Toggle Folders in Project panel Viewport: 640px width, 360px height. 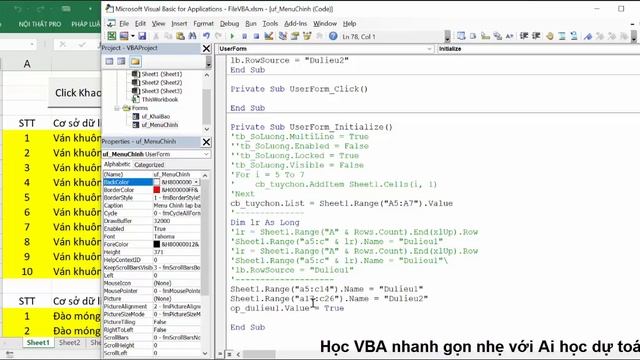(135, 61)
